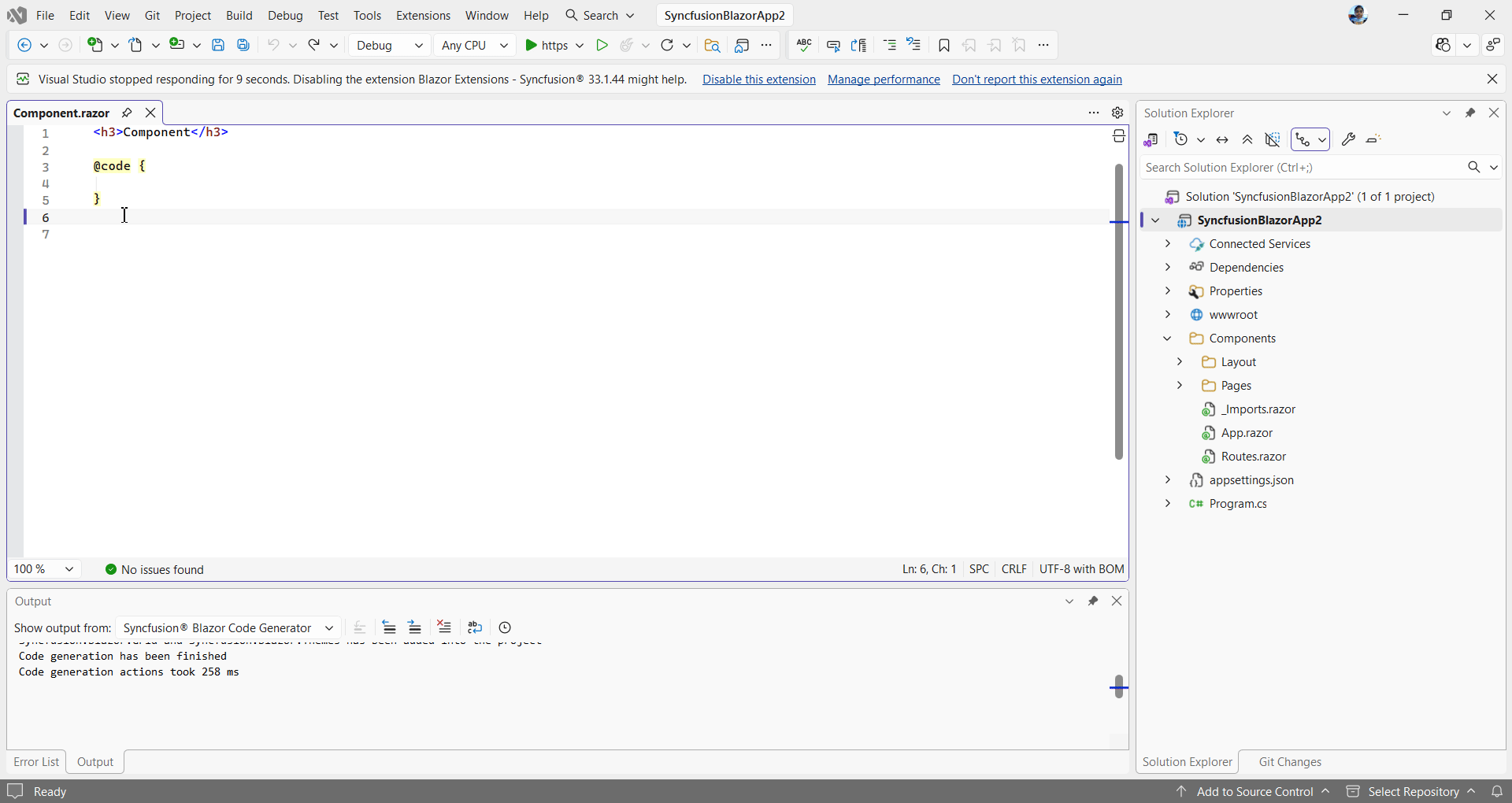Switch to the Git Changes tab

click(1290, 762)
